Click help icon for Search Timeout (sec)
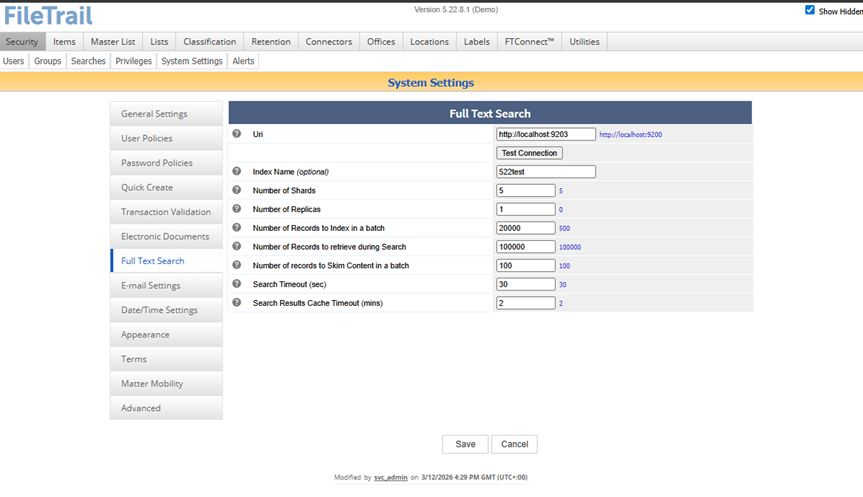 point(237,283)
